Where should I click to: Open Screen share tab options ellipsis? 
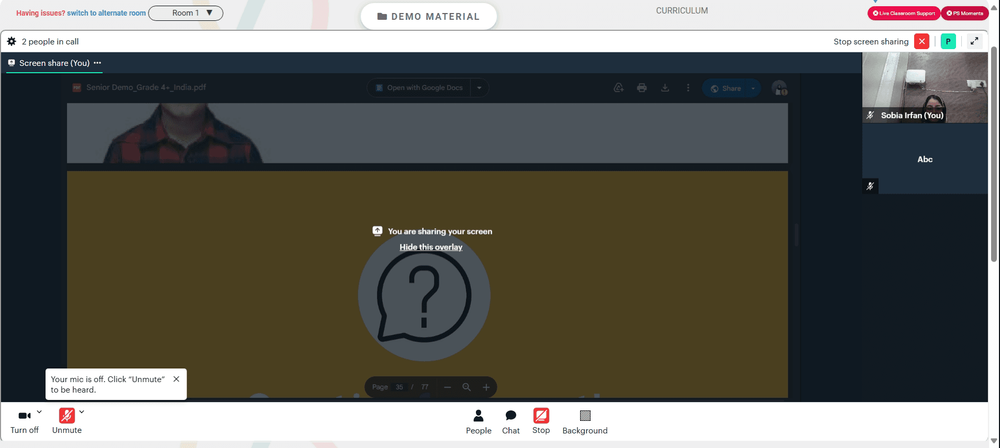coord(98,63)
